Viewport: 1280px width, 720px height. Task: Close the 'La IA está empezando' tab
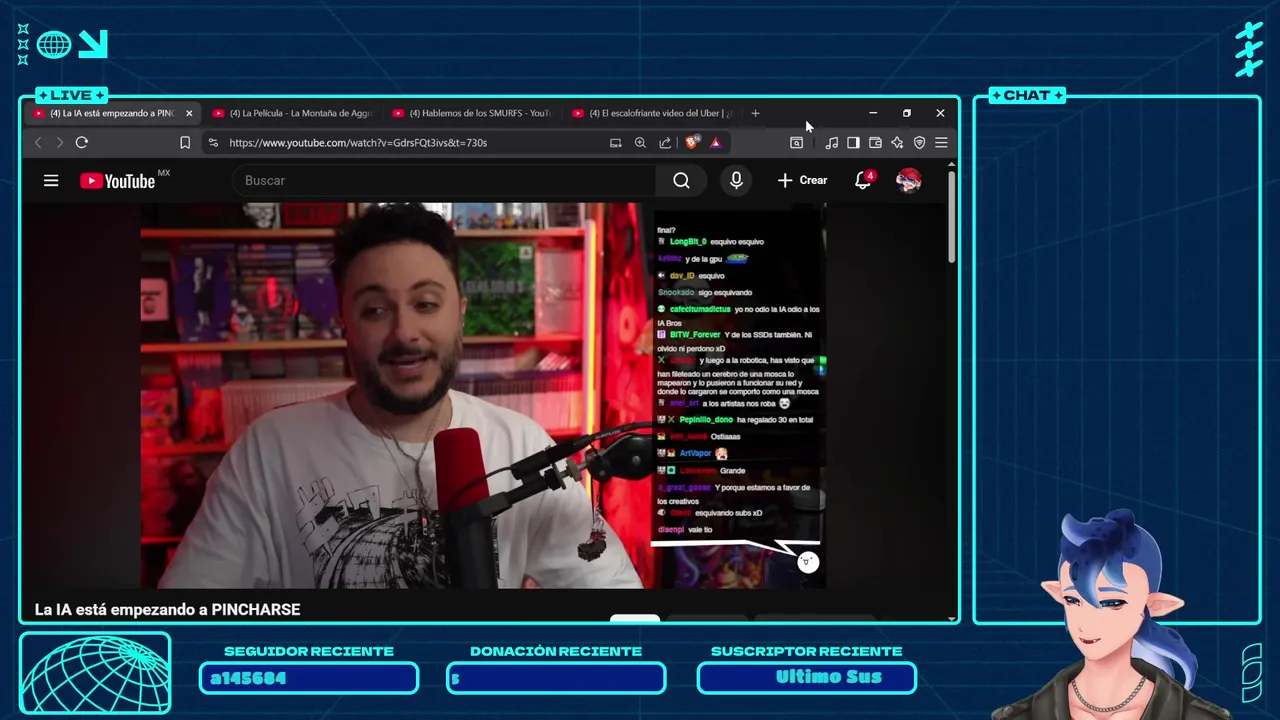click(x=189, y=113)
